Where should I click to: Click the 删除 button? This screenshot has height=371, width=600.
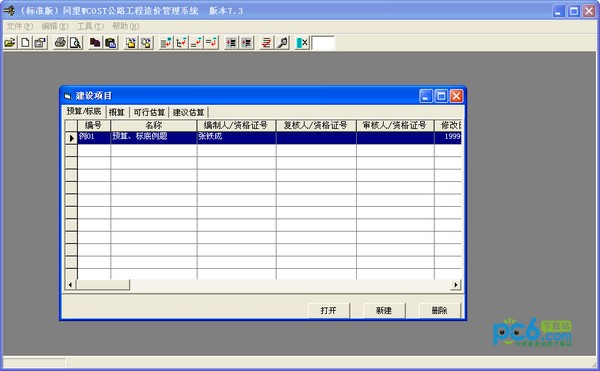[440, 310]
